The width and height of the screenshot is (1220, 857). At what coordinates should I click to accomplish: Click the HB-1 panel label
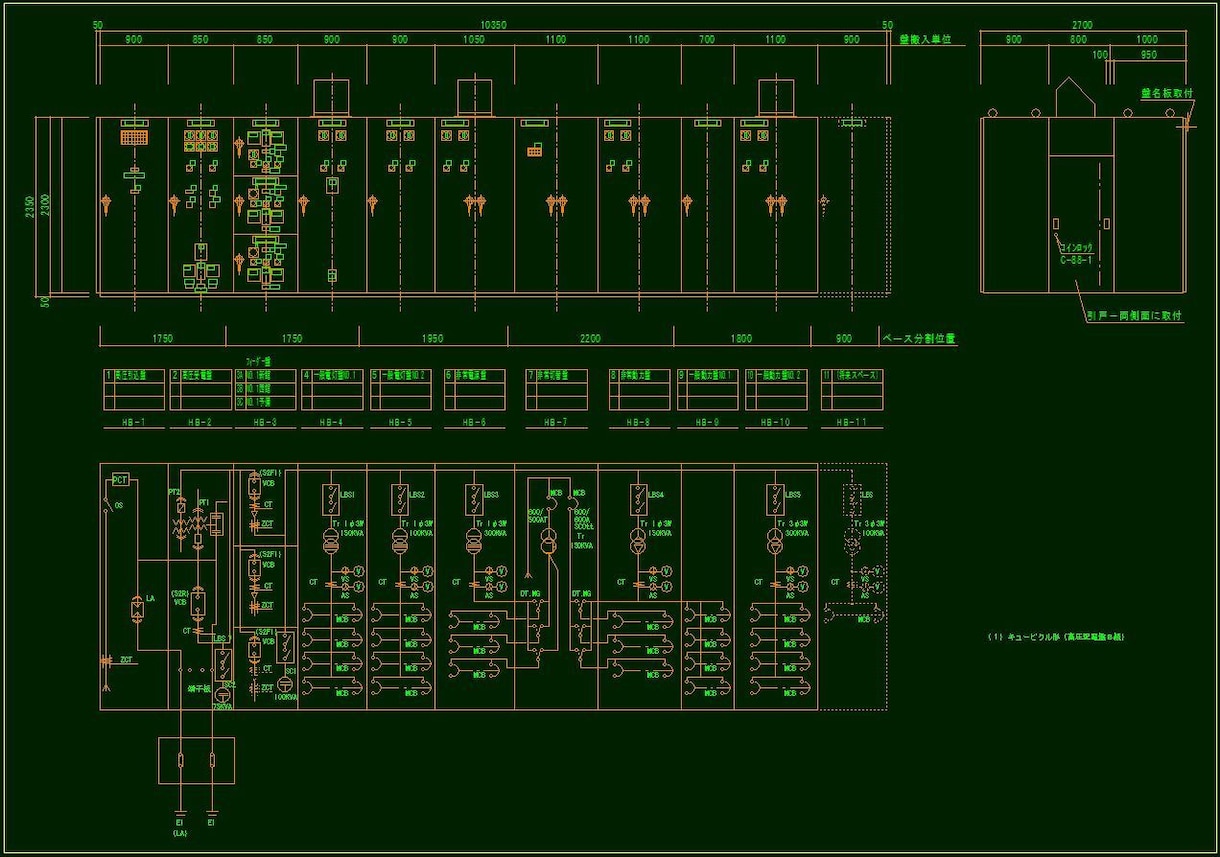pos(133,423)
